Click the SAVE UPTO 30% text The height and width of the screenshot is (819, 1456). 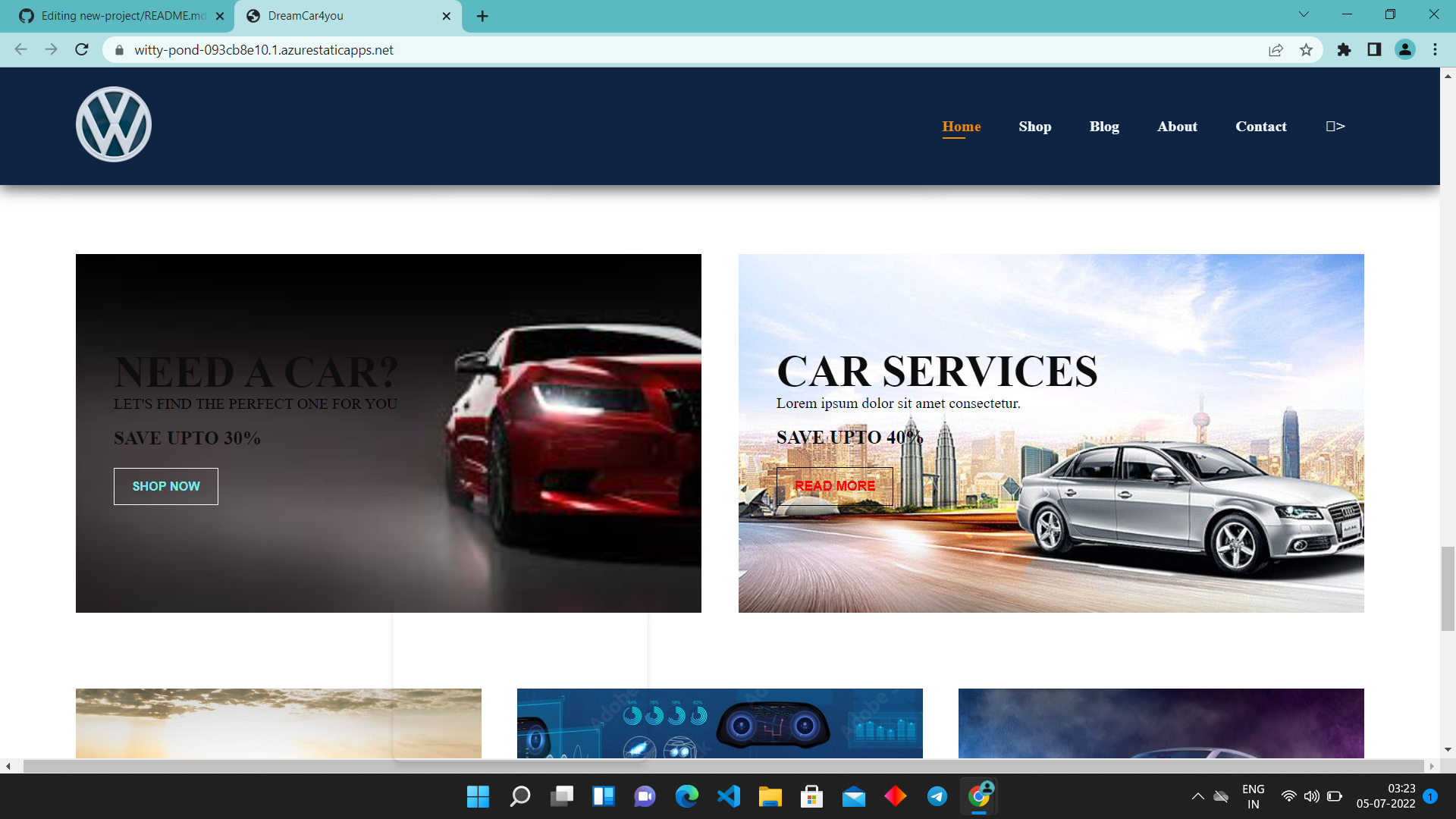point(187,438)
